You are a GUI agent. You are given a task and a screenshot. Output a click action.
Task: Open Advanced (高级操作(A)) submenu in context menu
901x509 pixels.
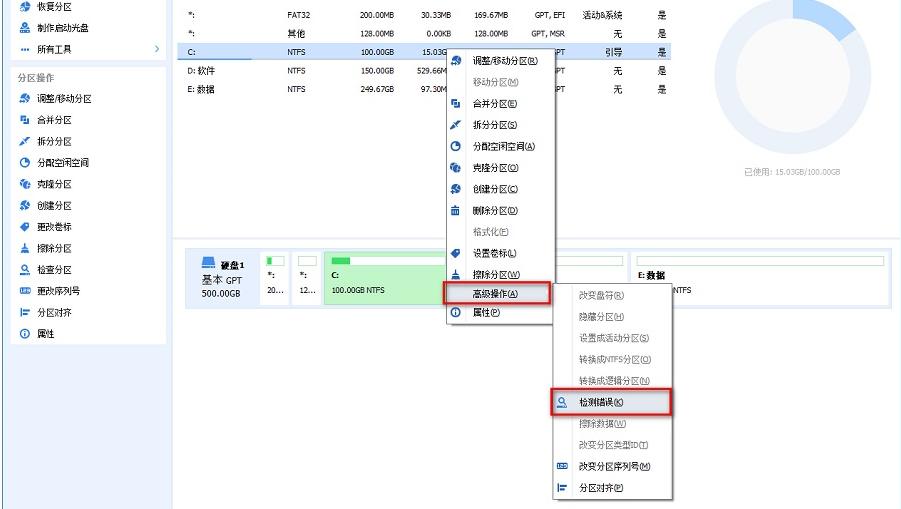click(497, 294)
